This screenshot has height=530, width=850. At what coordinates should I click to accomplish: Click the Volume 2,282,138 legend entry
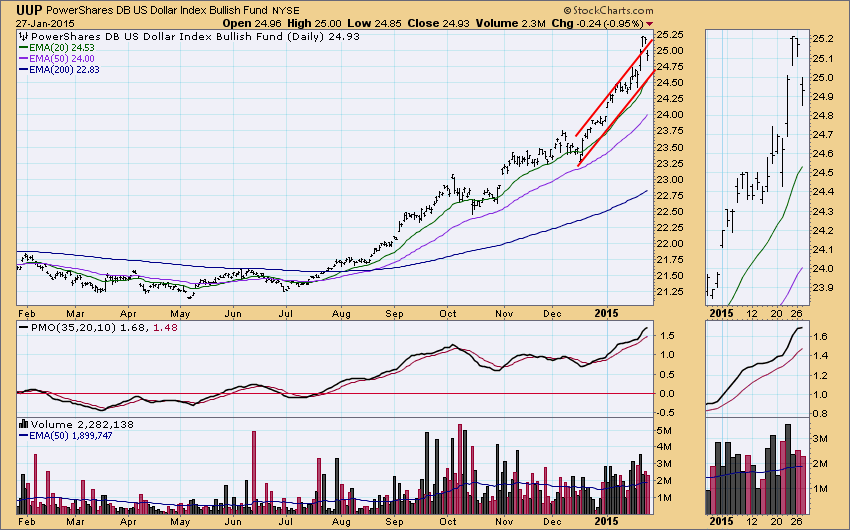tap(82, 424)
